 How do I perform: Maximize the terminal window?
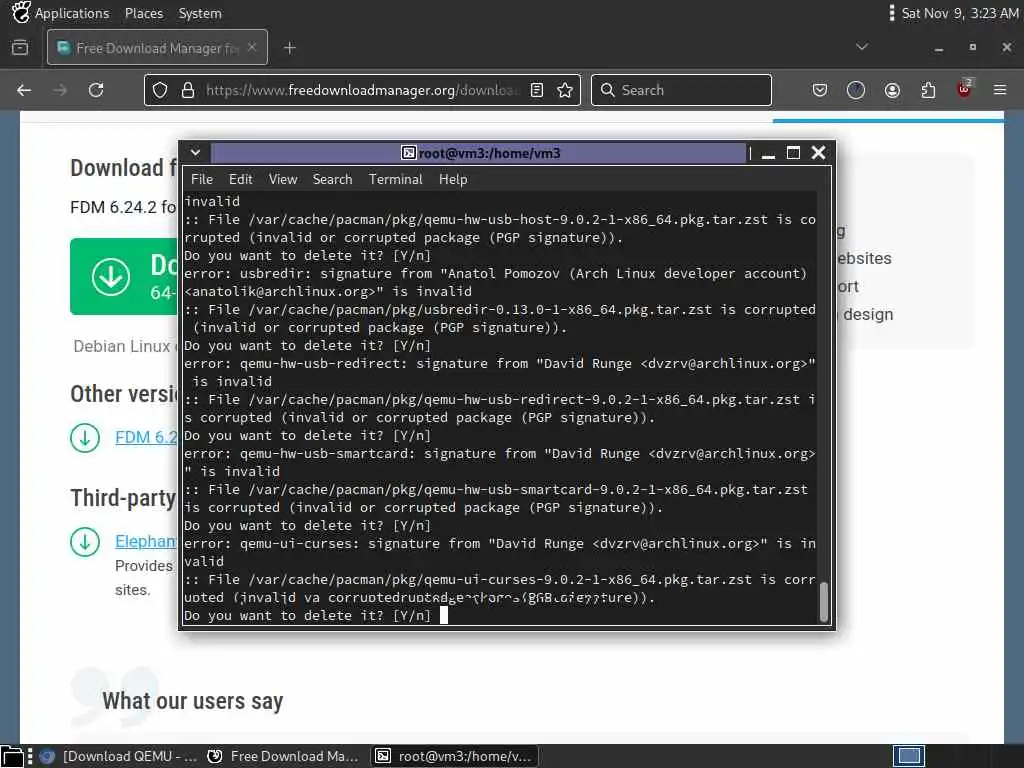pyautogui.click(x=793, y=153)
